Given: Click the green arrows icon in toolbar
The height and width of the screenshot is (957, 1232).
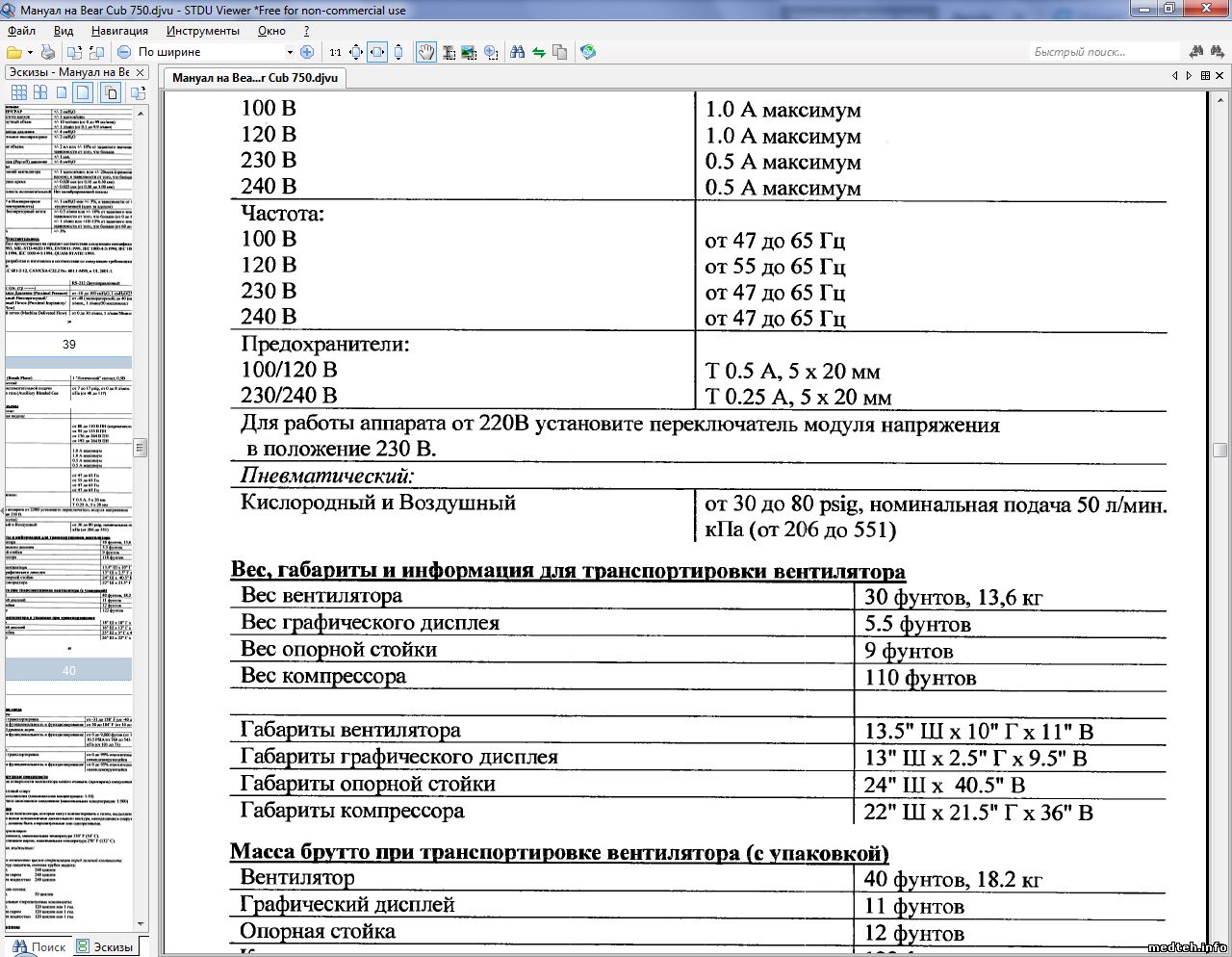Looking at the screenshot, I should pos(538,52).
